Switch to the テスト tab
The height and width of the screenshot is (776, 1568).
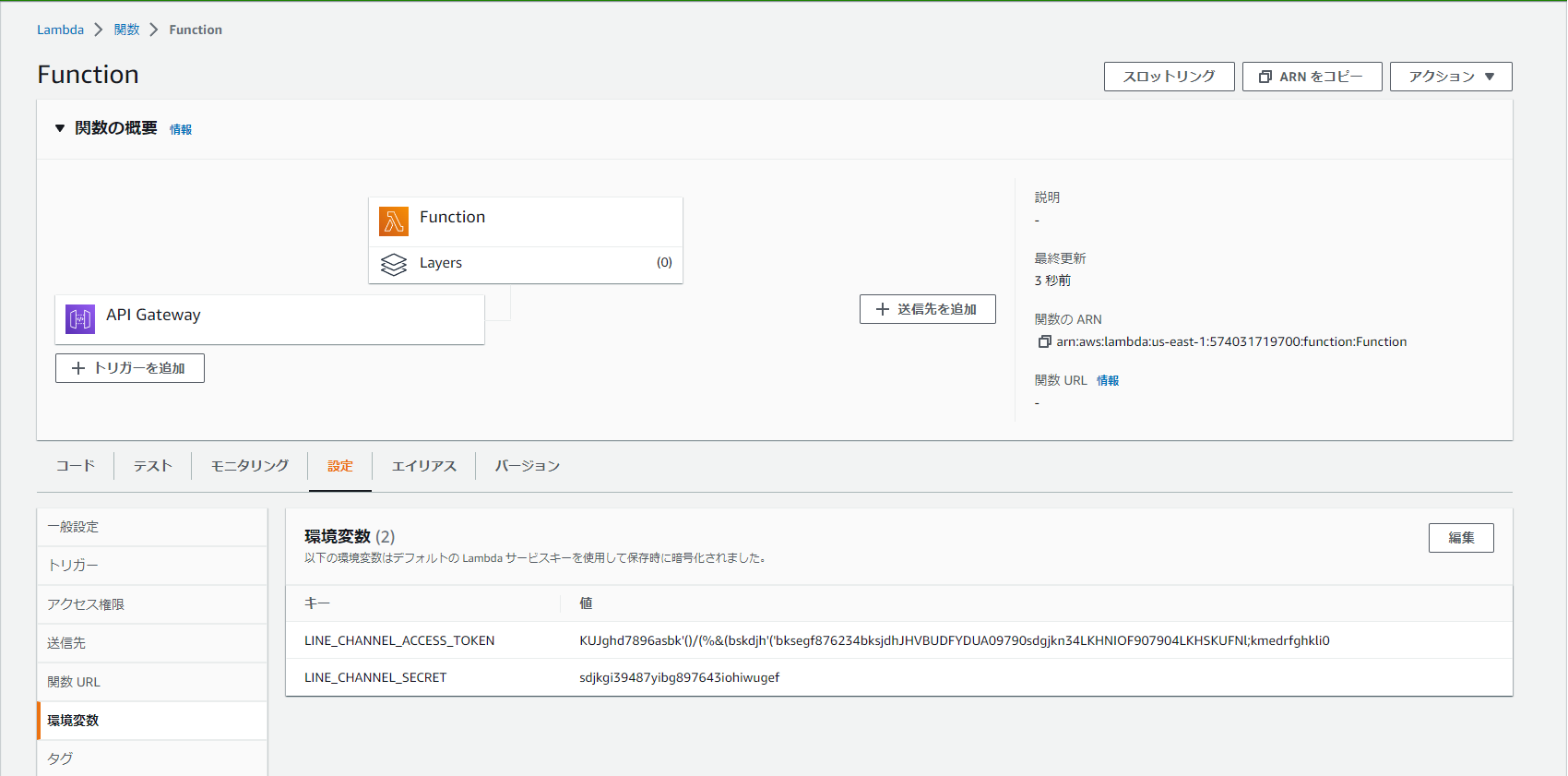click(x=153, y=466)
